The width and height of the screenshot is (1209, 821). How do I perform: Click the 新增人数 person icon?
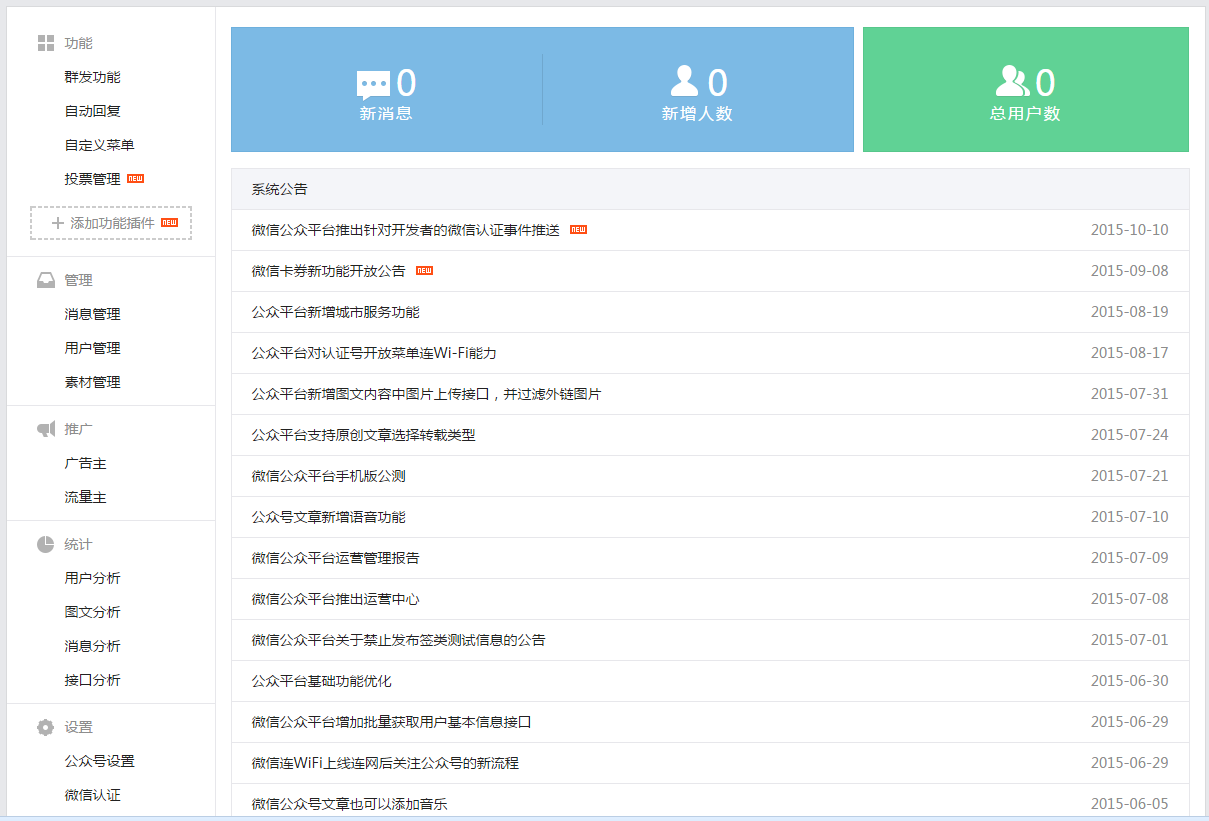pyautogui.click(x=684, y=80)
